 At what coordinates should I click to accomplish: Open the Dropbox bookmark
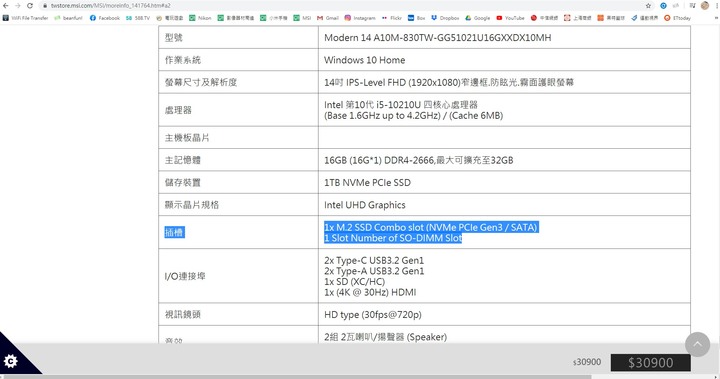click(445, 18)
